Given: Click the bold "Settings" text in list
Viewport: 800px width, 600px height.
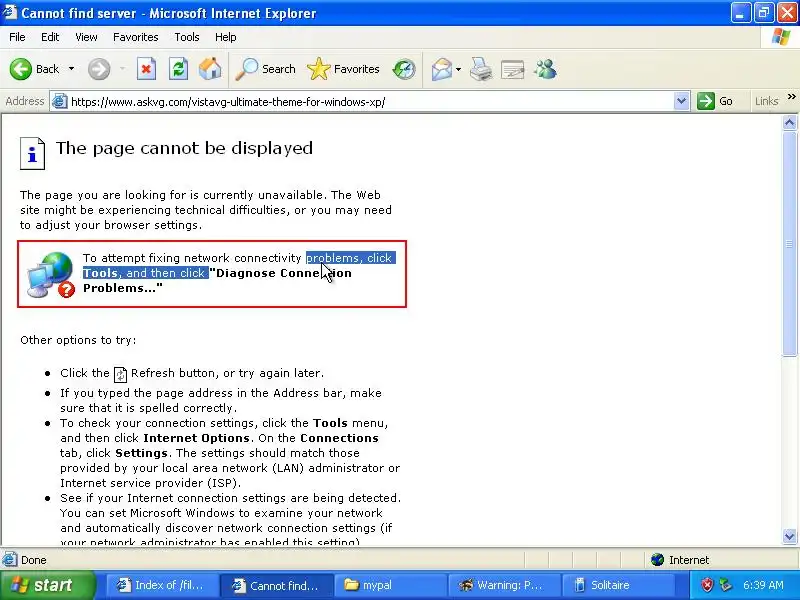Looking at the screenshot, I should click(x=141, y=453).
